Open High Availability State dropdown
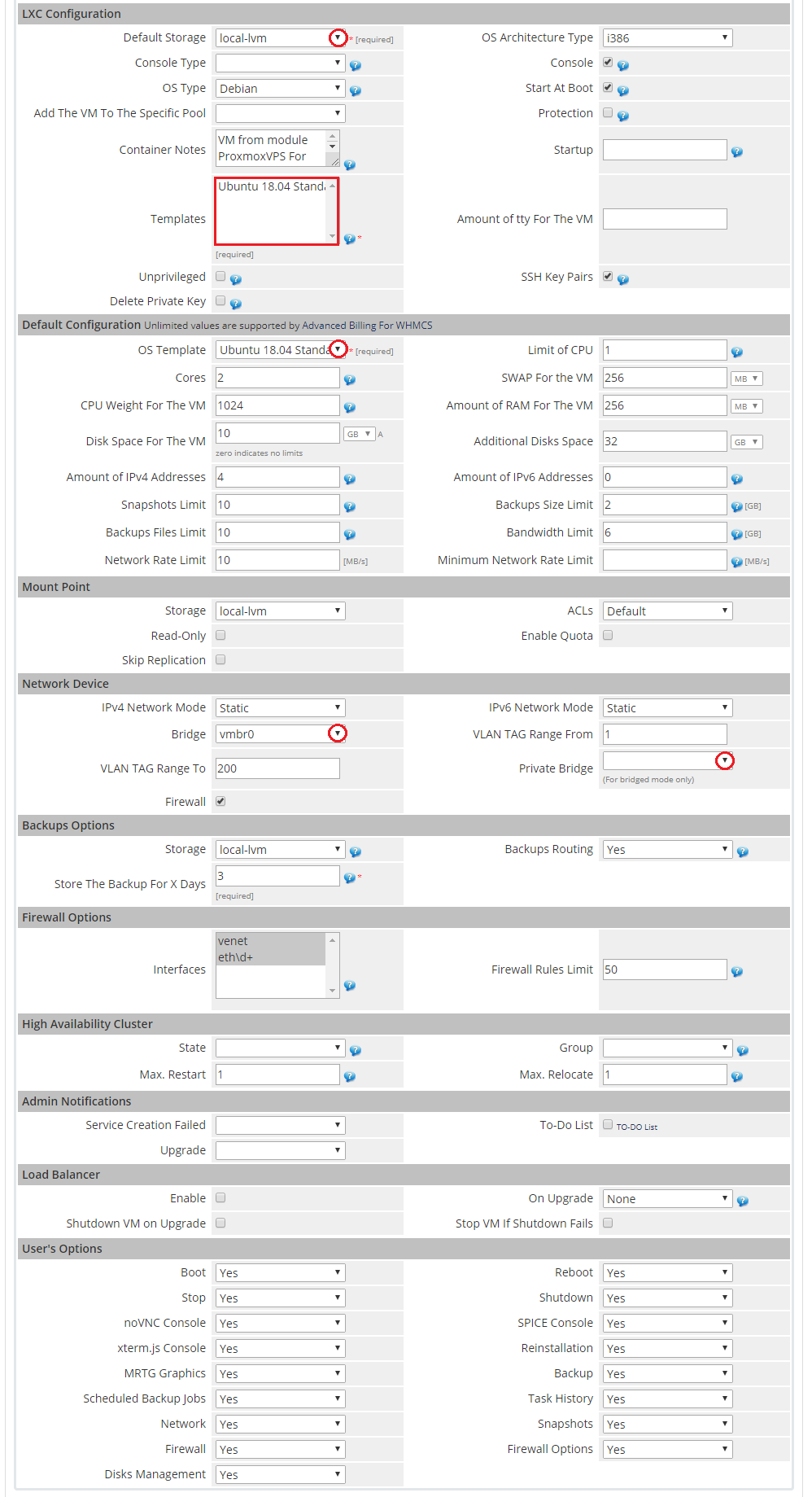Viewport: 812px width, 1497px height. coord(281,1048)
